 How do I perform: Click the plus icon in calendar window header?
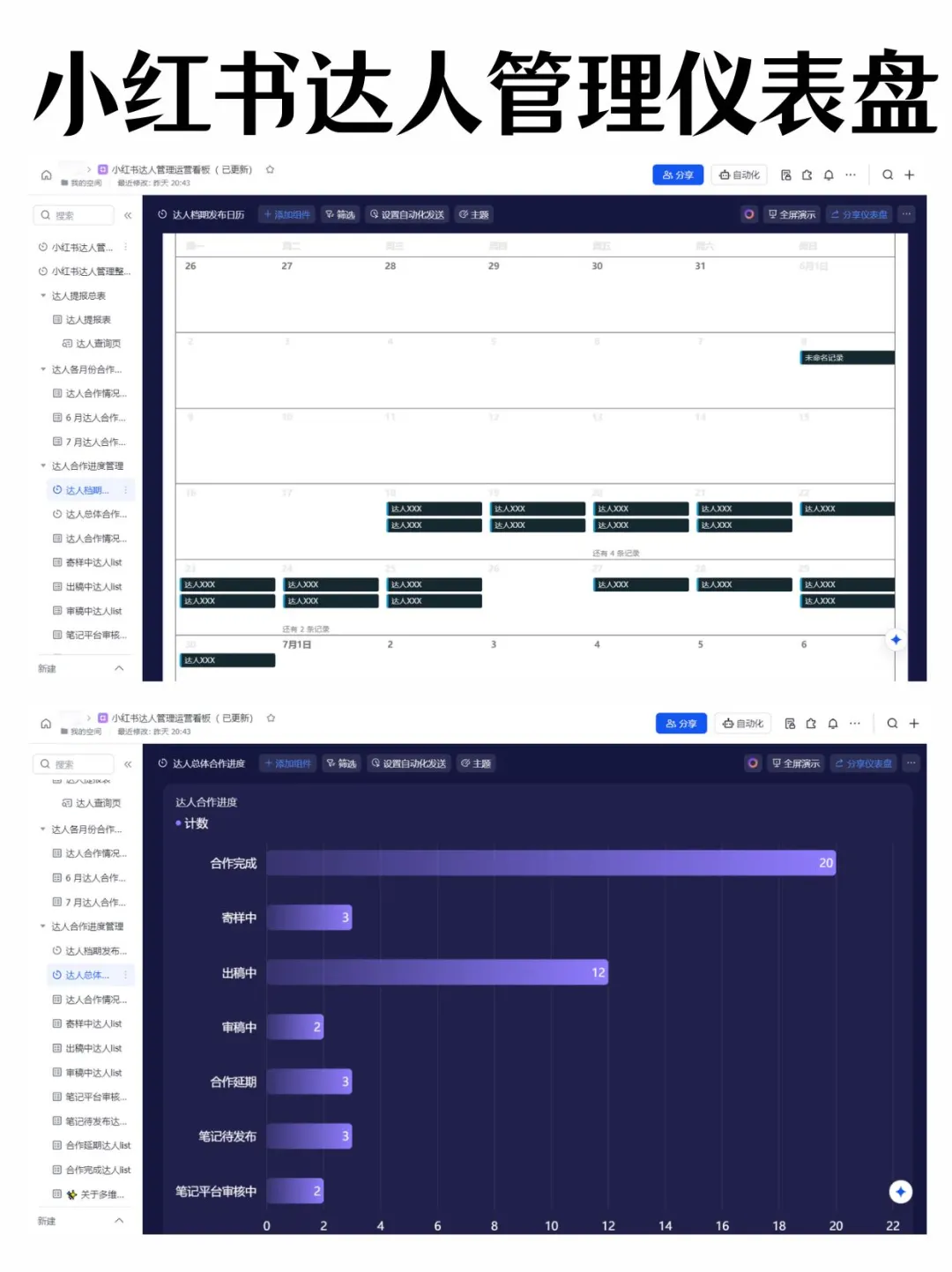(910, 175)
